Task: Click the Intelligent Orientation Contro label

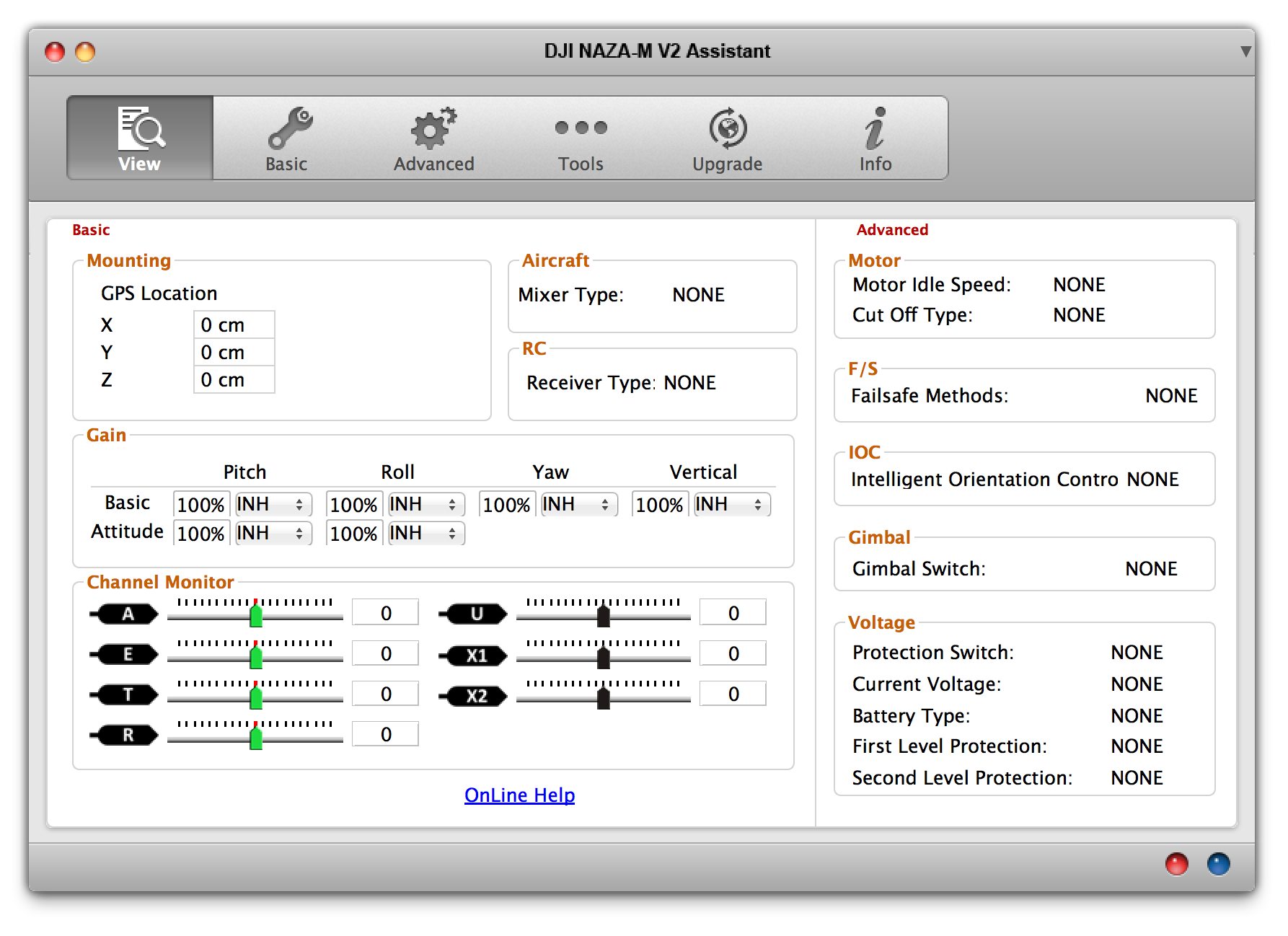Action: point(984,479)
